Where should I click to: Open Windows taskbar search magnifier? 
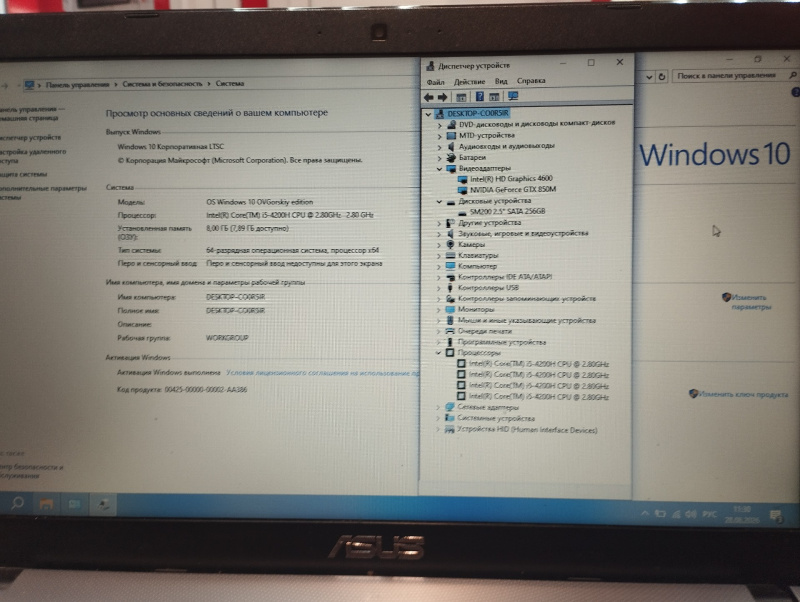point(17,504)
